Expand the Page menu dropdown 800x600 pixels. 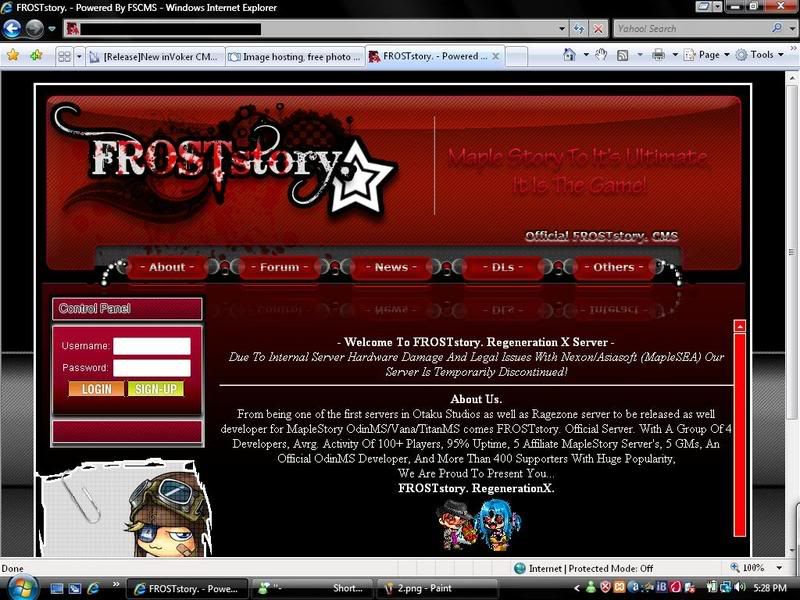(x=709, y=55)
